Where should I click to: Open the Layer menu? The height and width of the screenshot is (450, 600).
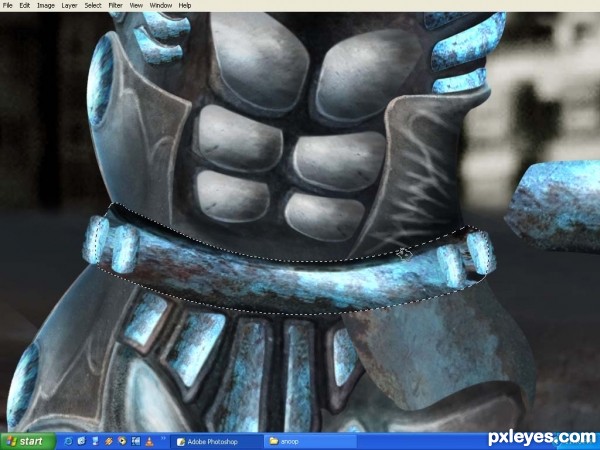pyautogui.click(x=69, y=5)
